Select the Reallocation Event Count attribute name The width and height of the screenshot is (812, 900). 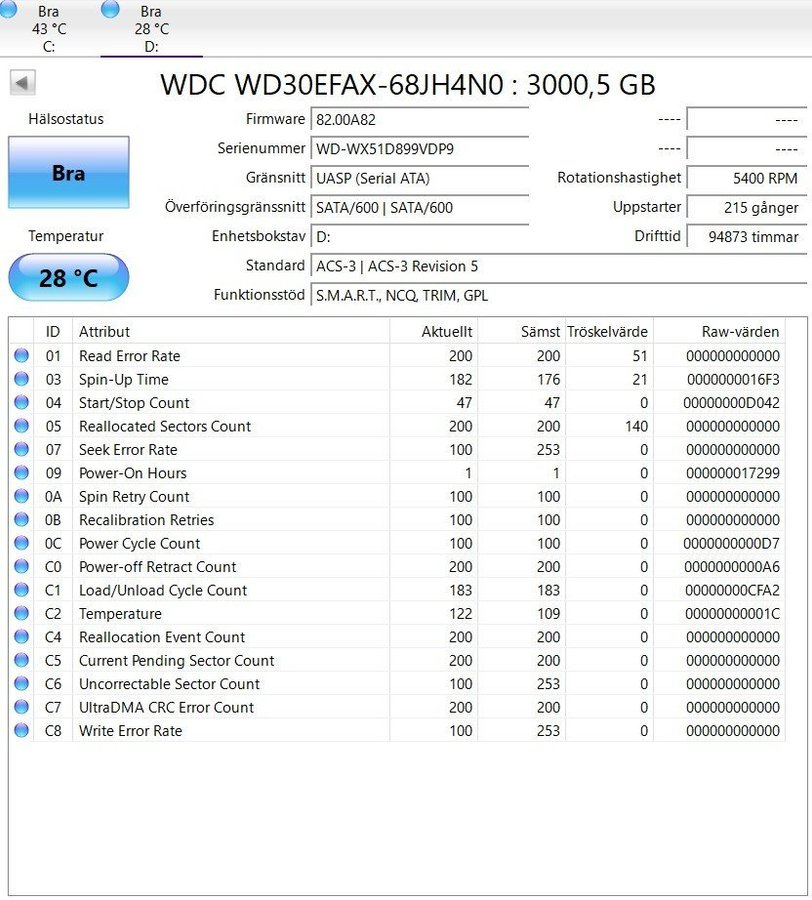pyautogui.click(x=162, y=637)
